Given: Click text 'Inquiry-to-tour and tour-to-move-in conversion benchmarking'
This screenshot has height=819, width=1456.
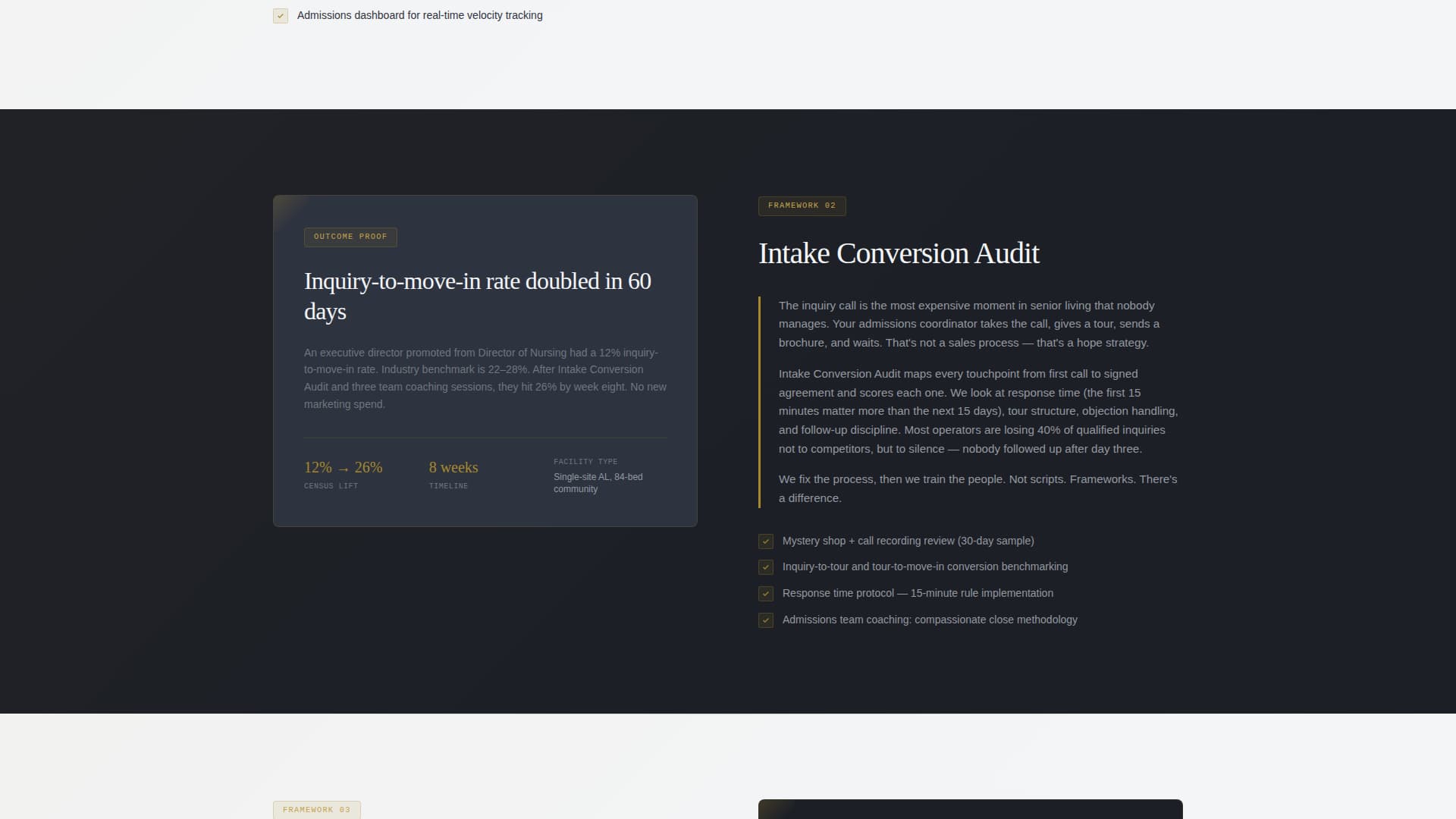Looking at the screenshot, I should click(924, 566).
